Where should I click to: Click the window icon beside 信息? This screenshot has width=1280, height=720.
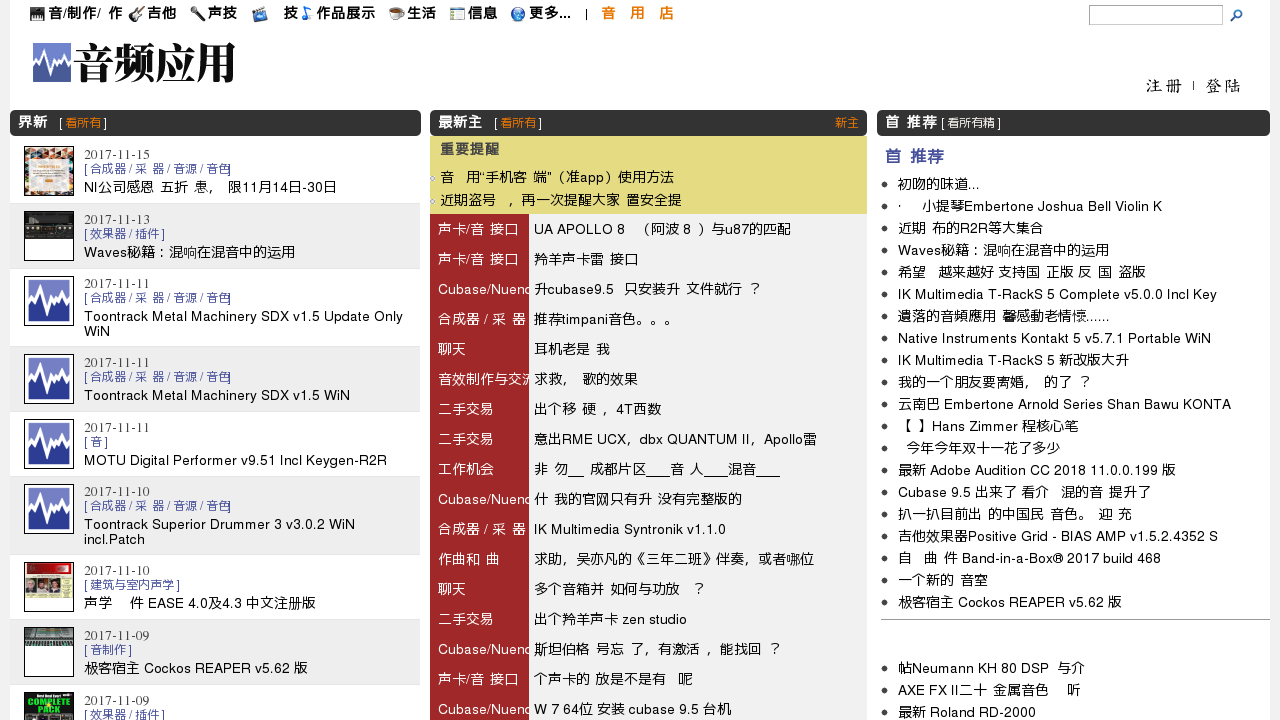[x=457, y=14]
